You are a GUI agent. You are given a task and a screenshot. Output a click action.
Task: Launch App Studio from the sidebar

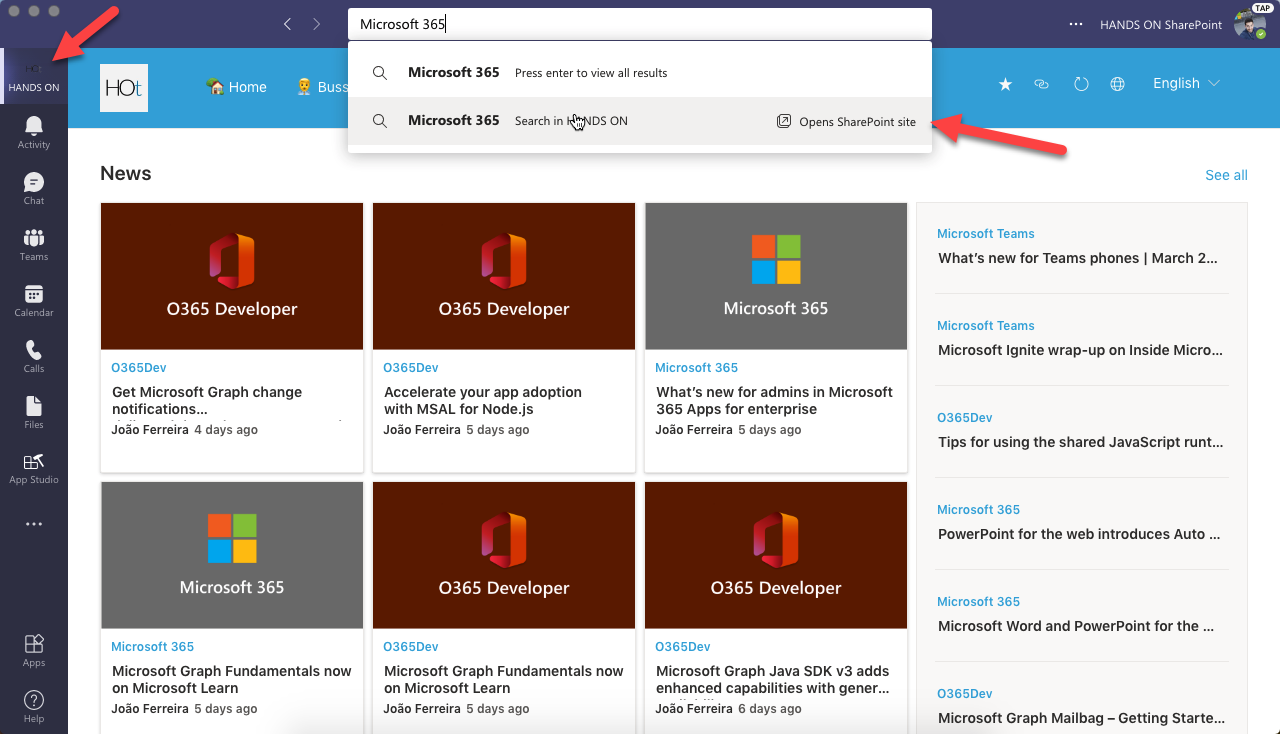pos(34,467)
